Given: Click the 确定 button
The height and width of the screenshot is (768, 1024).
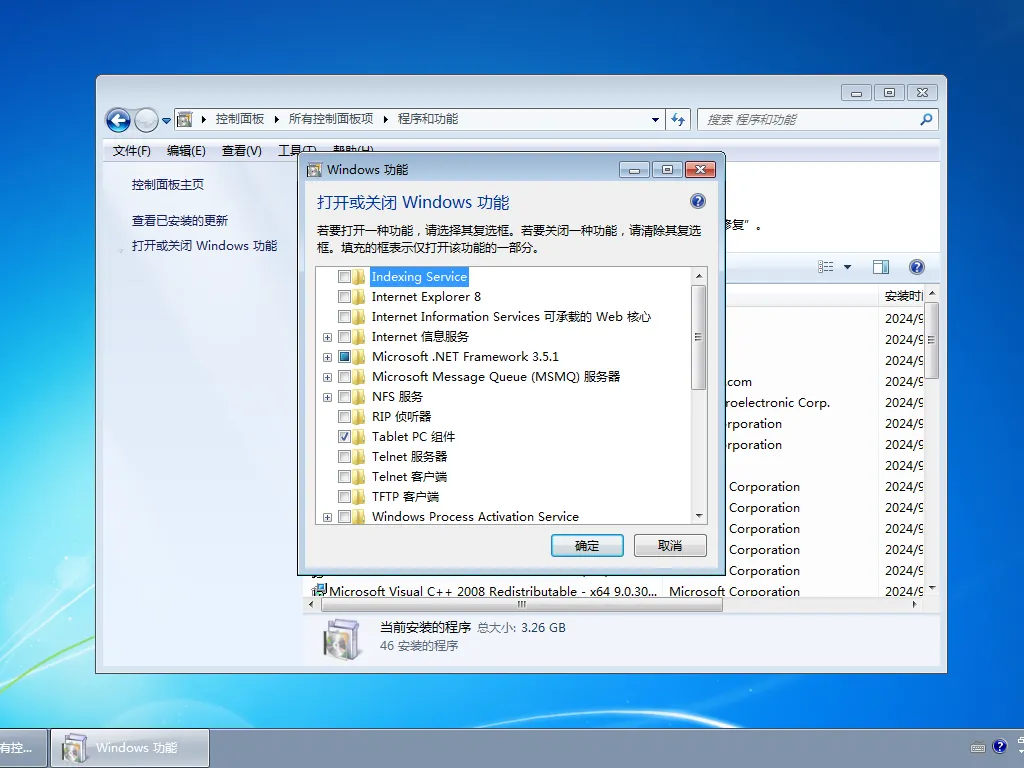Looking at the screenshot, I should (x=587, y=545).
